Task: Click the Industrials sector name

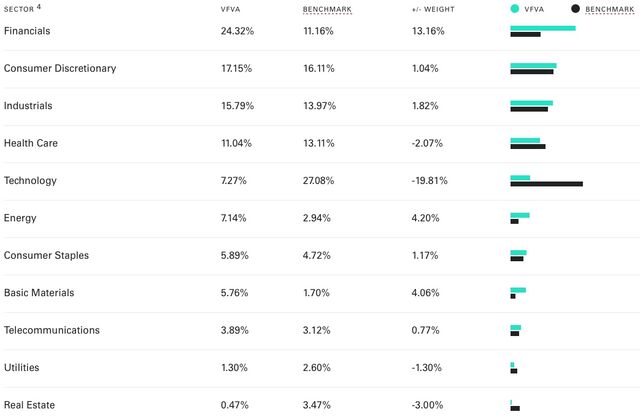Action: tap(28, 106)
